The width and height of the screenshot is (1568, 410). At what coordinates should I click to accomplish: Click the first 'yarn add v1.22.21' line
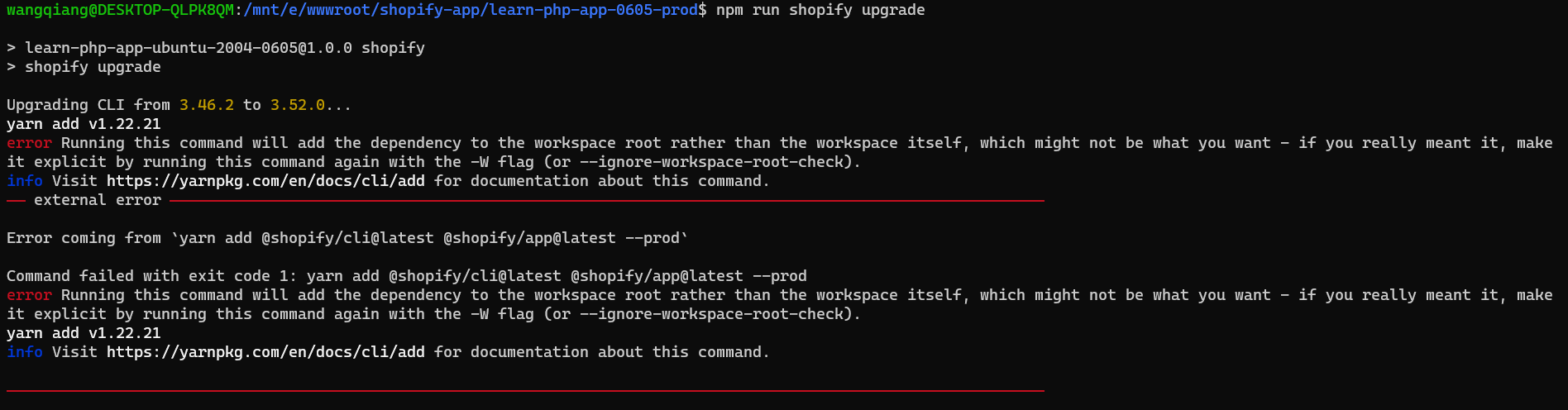tap(84, 124)
